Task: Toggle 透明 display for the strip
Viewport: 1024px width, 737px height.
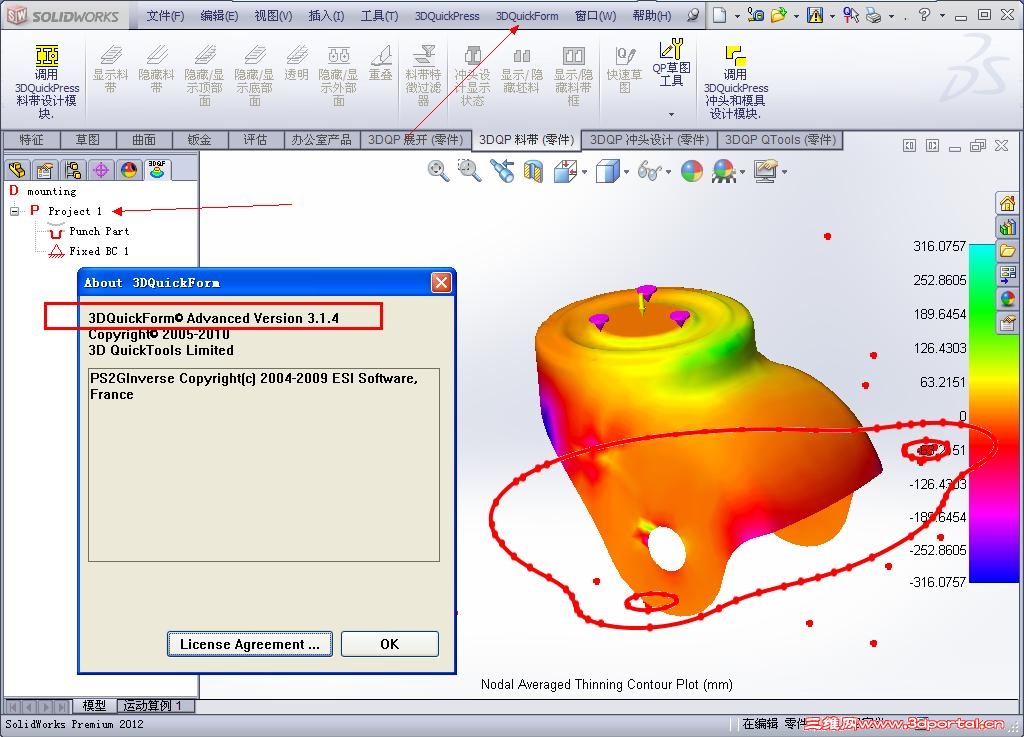Action: [297, 60]
